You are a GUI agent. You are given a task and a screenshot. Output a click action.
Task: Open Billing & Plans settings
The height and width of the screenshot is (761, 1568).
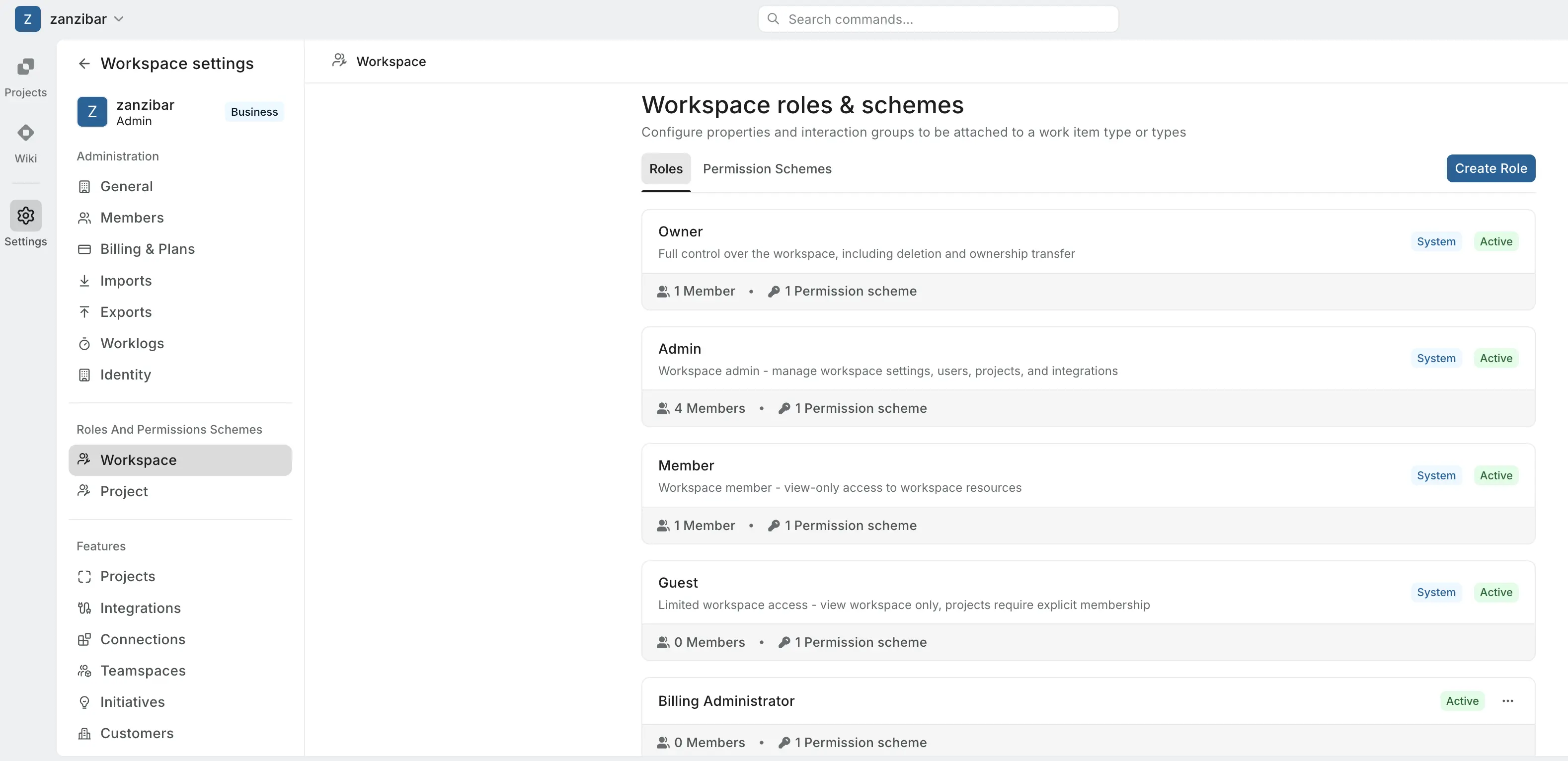(x=147, y=249)
